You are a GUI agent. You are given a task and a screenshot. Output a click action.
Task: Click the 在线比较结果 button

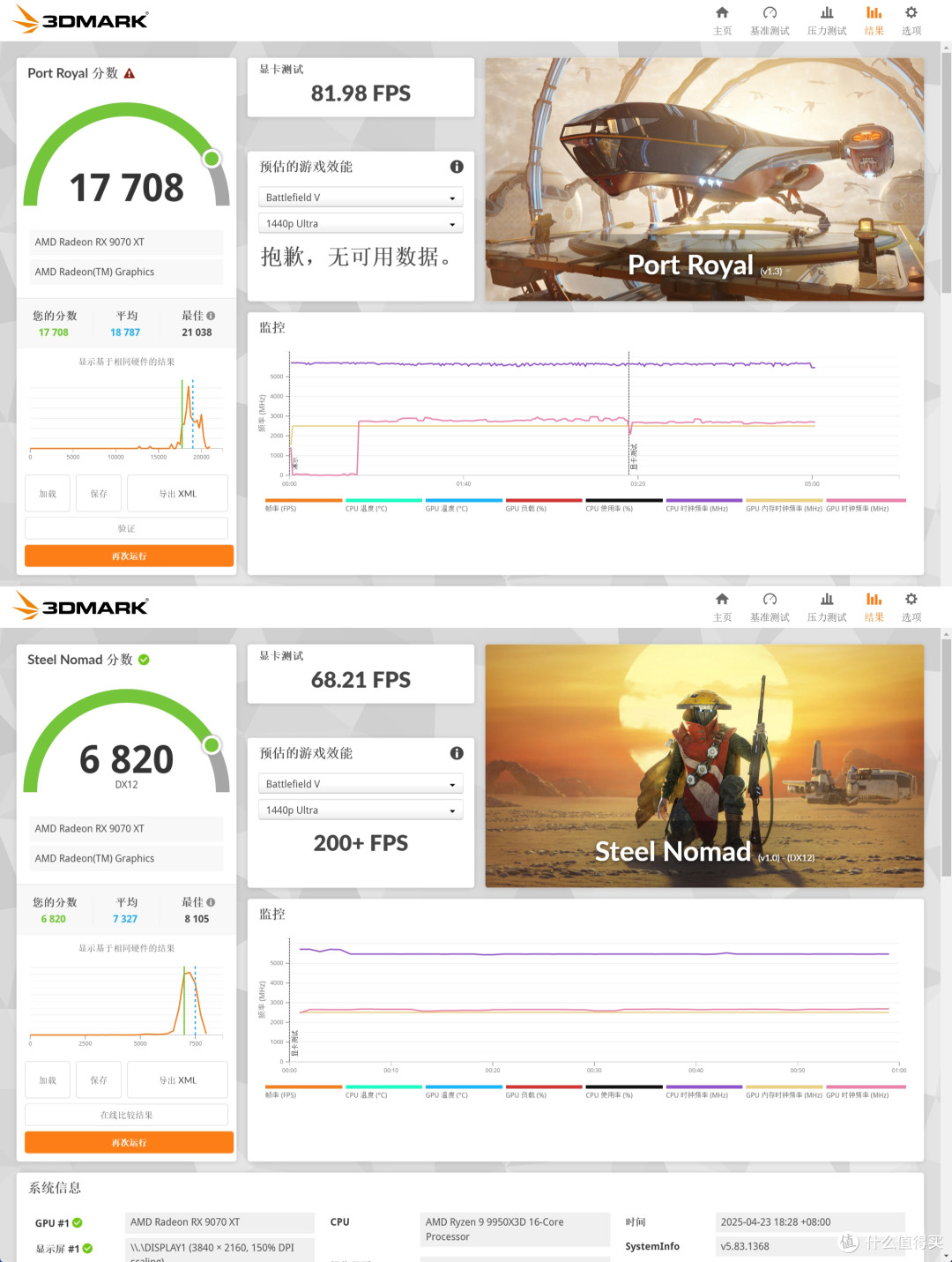point(126,1115)
